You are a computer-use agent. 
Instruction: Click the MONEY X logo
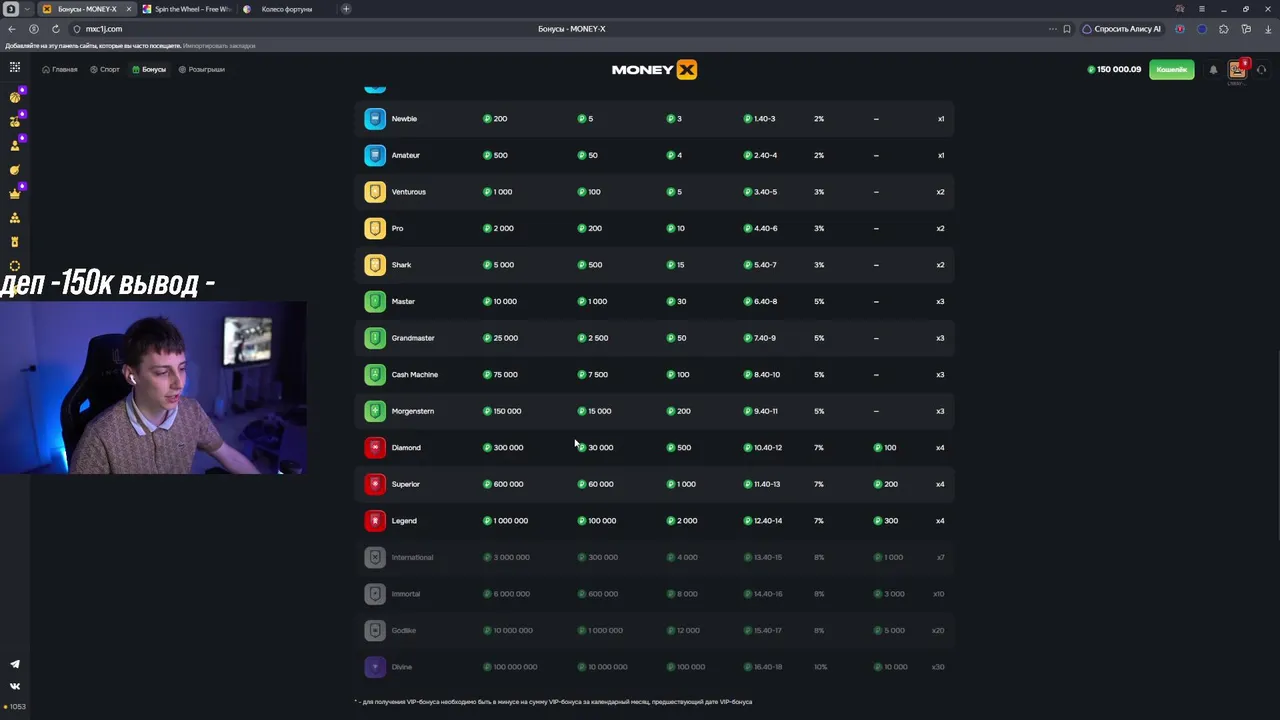[x=654, y=69]
